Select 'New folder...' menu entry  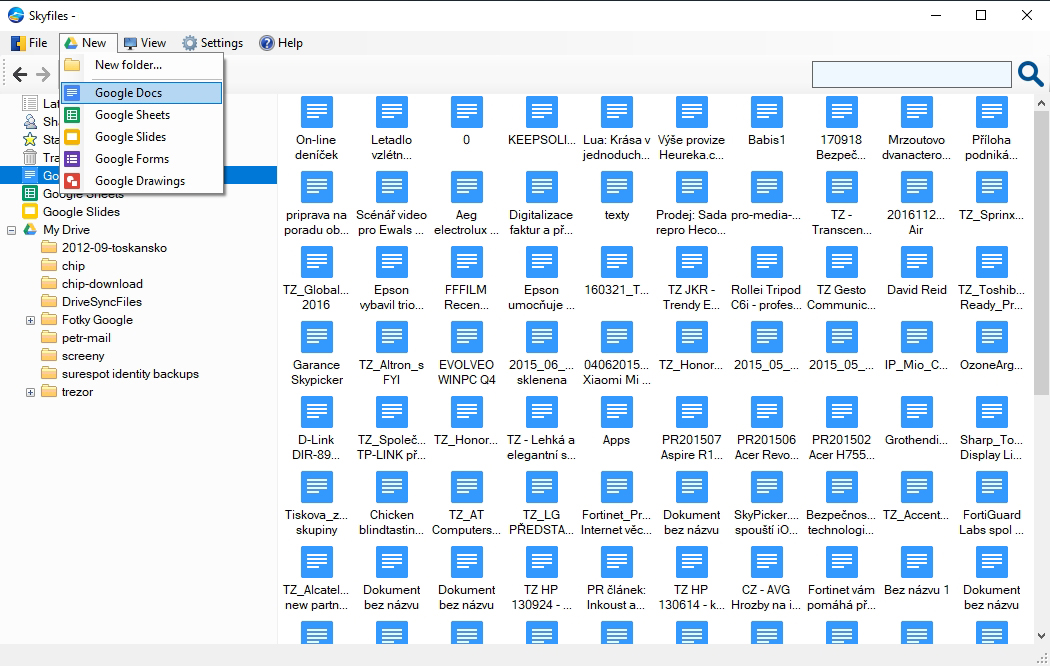[x=128, y=65]
